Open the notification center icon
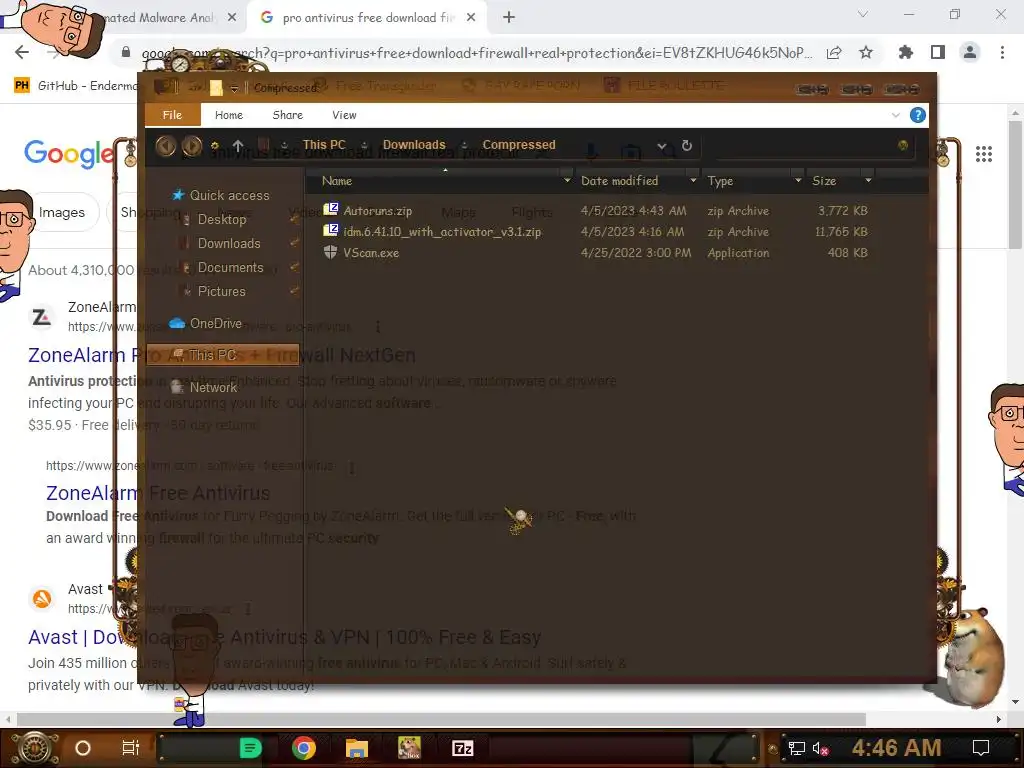This screenshot has width=1024, height=768. click(x=981, y=748)
